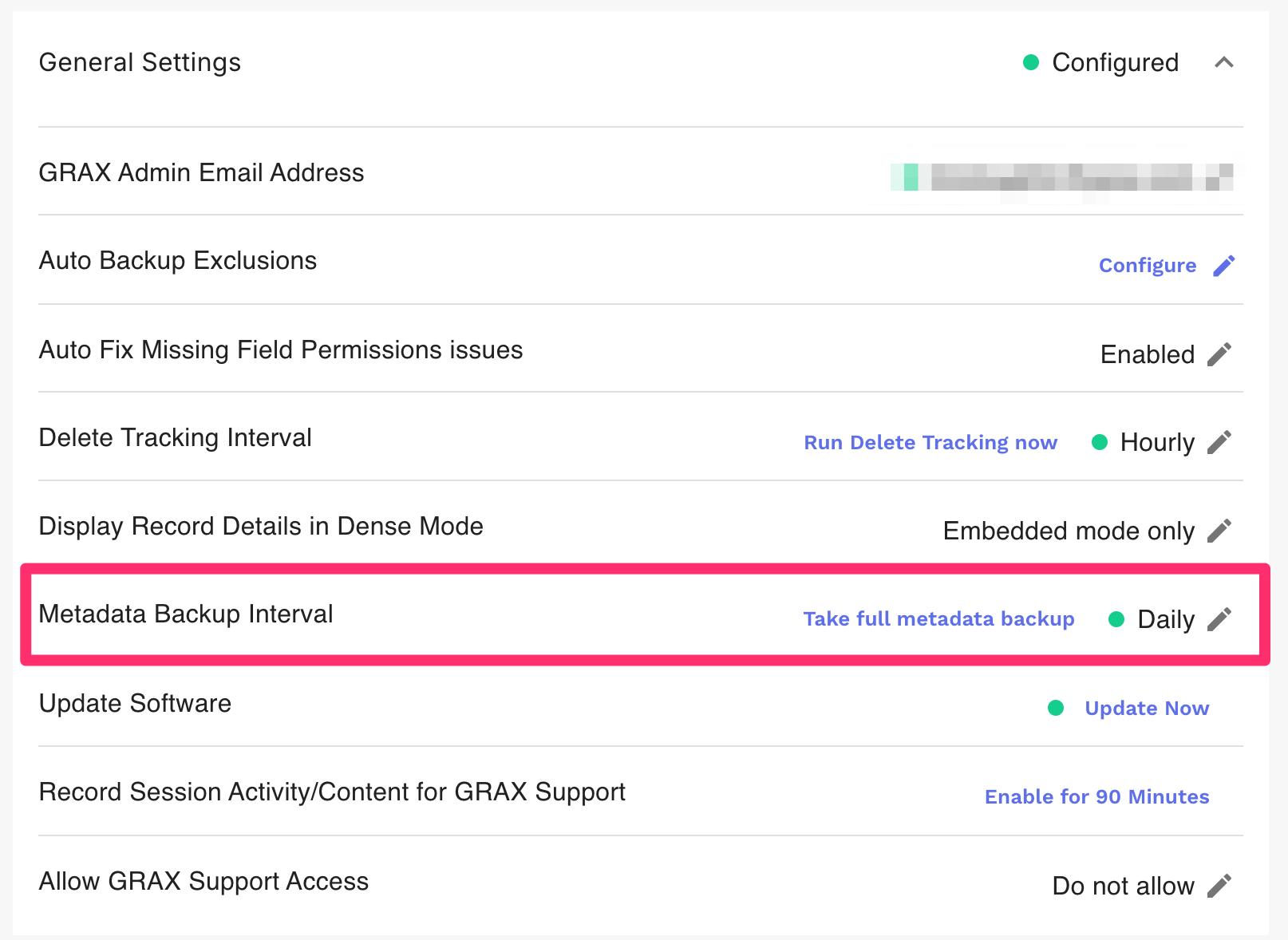The width and height of the screenshot is (1288, 940).
Task: Click the General Settings heading
Action: [x=140, y=62]
